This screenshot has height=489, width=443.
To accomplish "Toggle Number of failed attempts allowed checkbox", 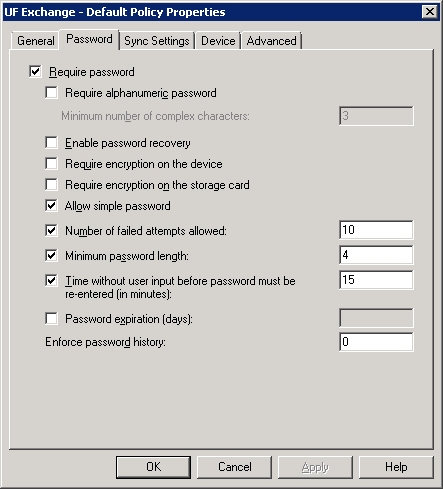I will [51, 230].
